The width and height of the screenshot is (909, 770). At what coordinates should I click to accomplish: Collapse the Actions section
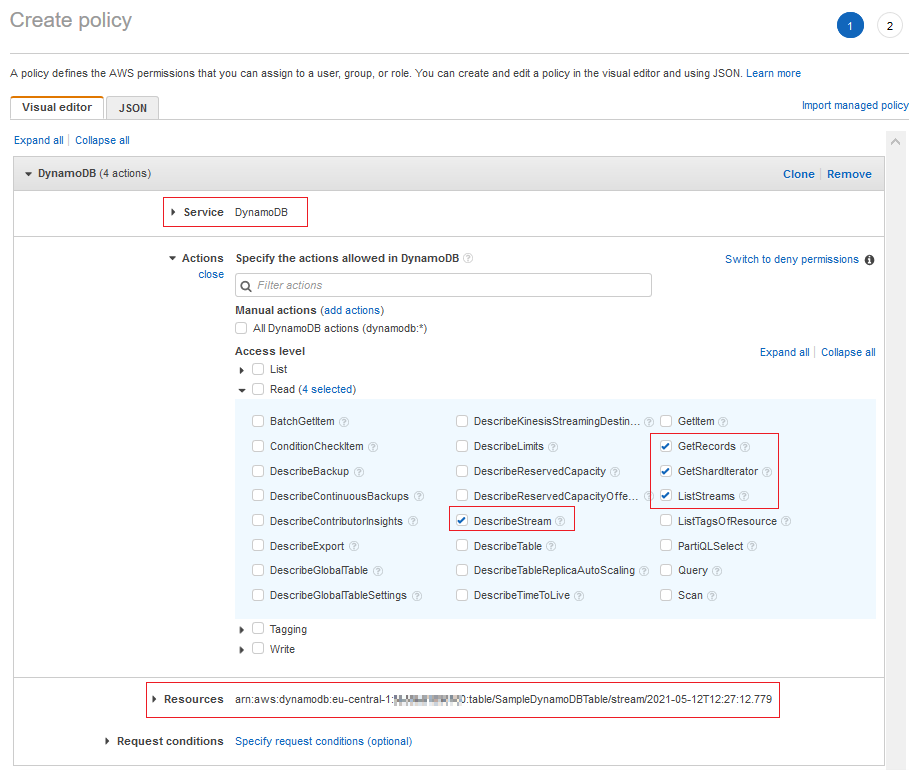(172, 258)
